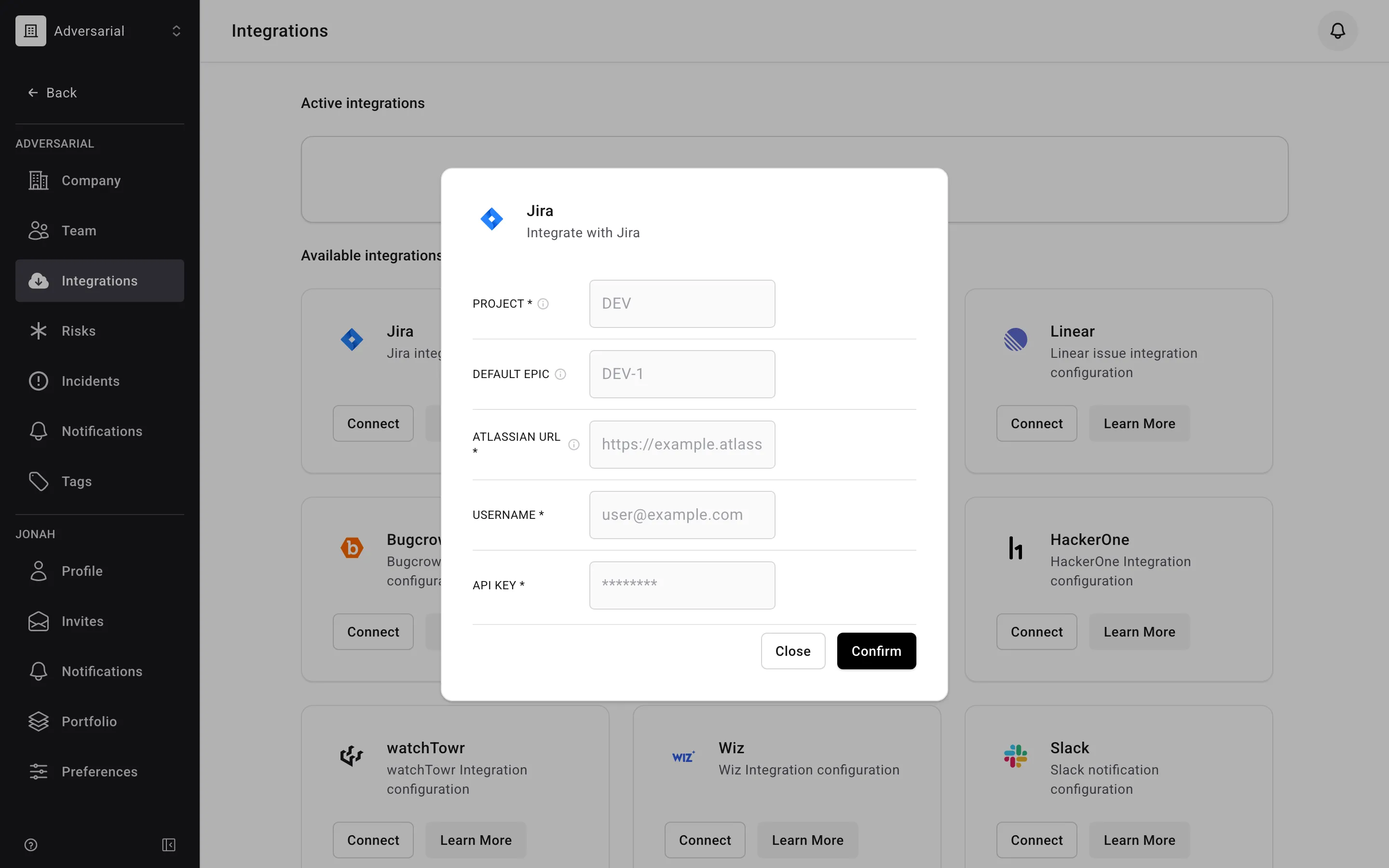The image size is (1389, 868).
Task: Open Notifications under Jonah section
Action: (x=100, y=671)
